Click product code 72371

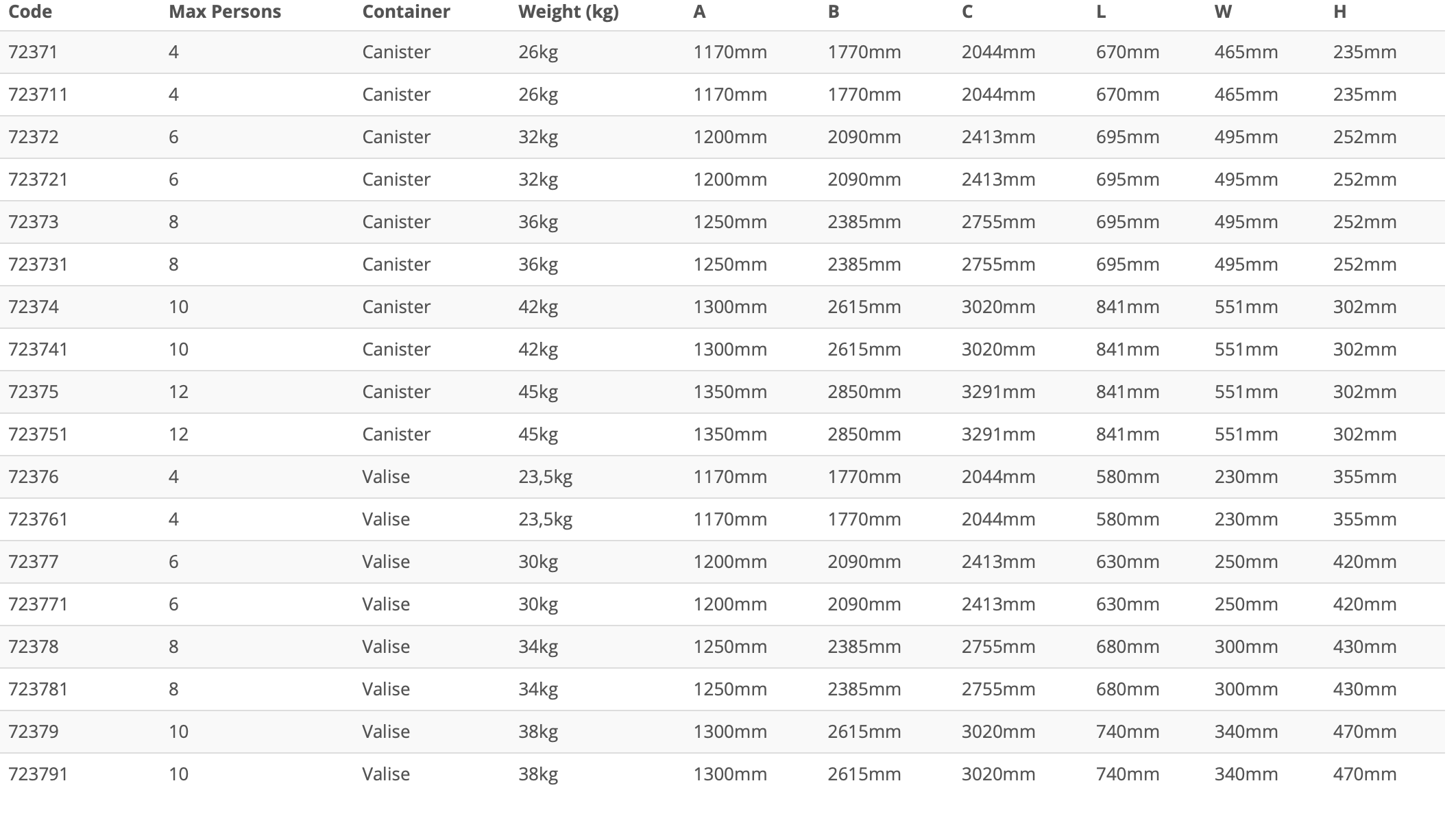click(34, 52)
